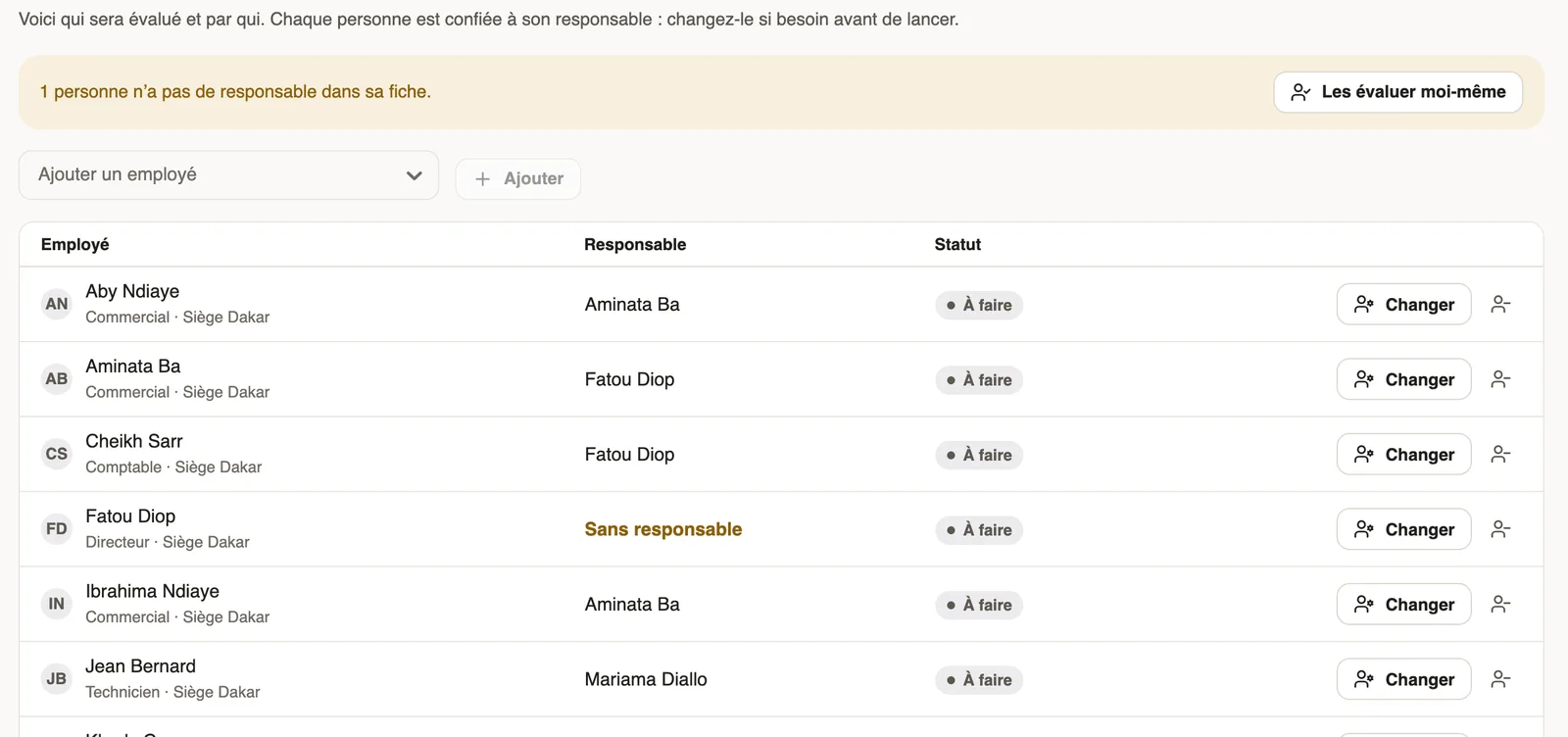This screenshot has width=1568, height=737.
Task: Click the '+ Ajouter' button
Action: pos(517,178)
